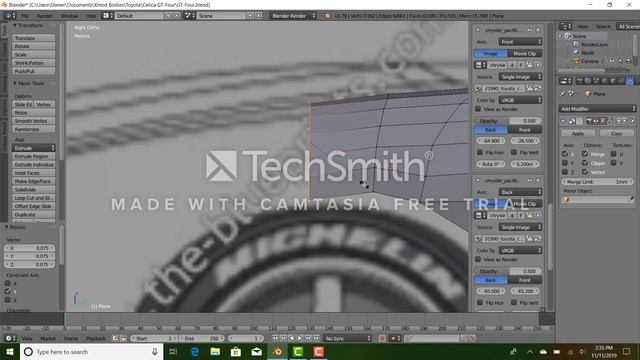Open the File menu
Viewport: 640px width, 360px height.
pyautogui.click(x=25, y=16)
